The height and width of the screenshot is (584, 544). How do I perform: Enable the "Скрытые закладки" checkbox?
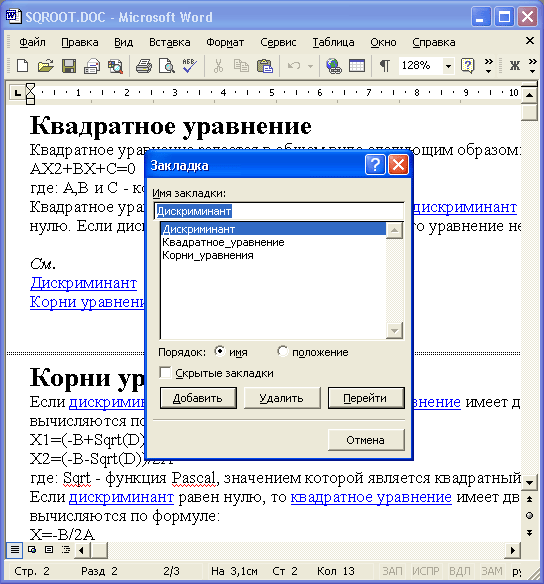165,372
